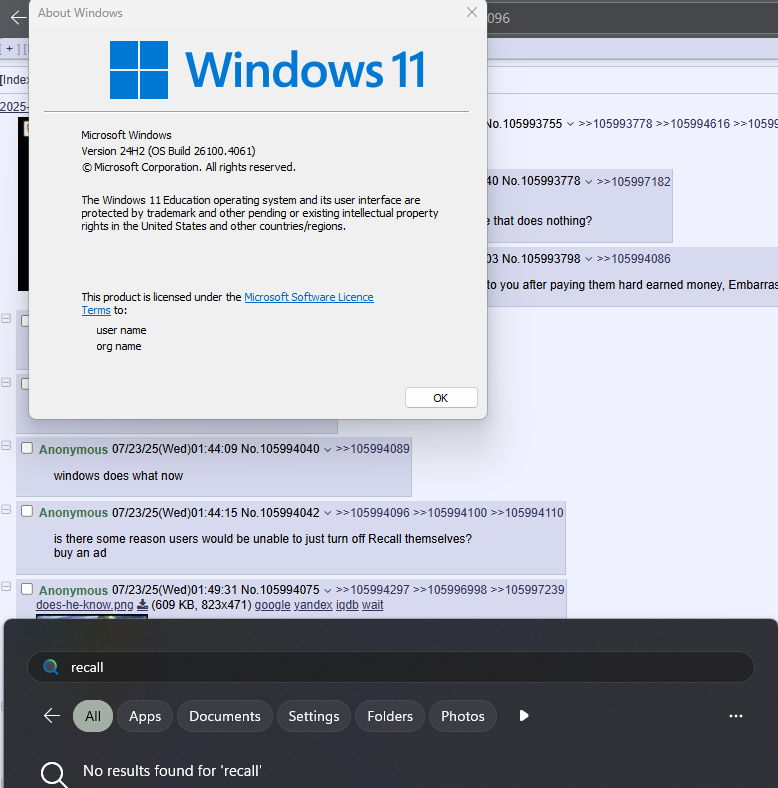
Task: Click post number No.105993798
Action: coord(541,259)
